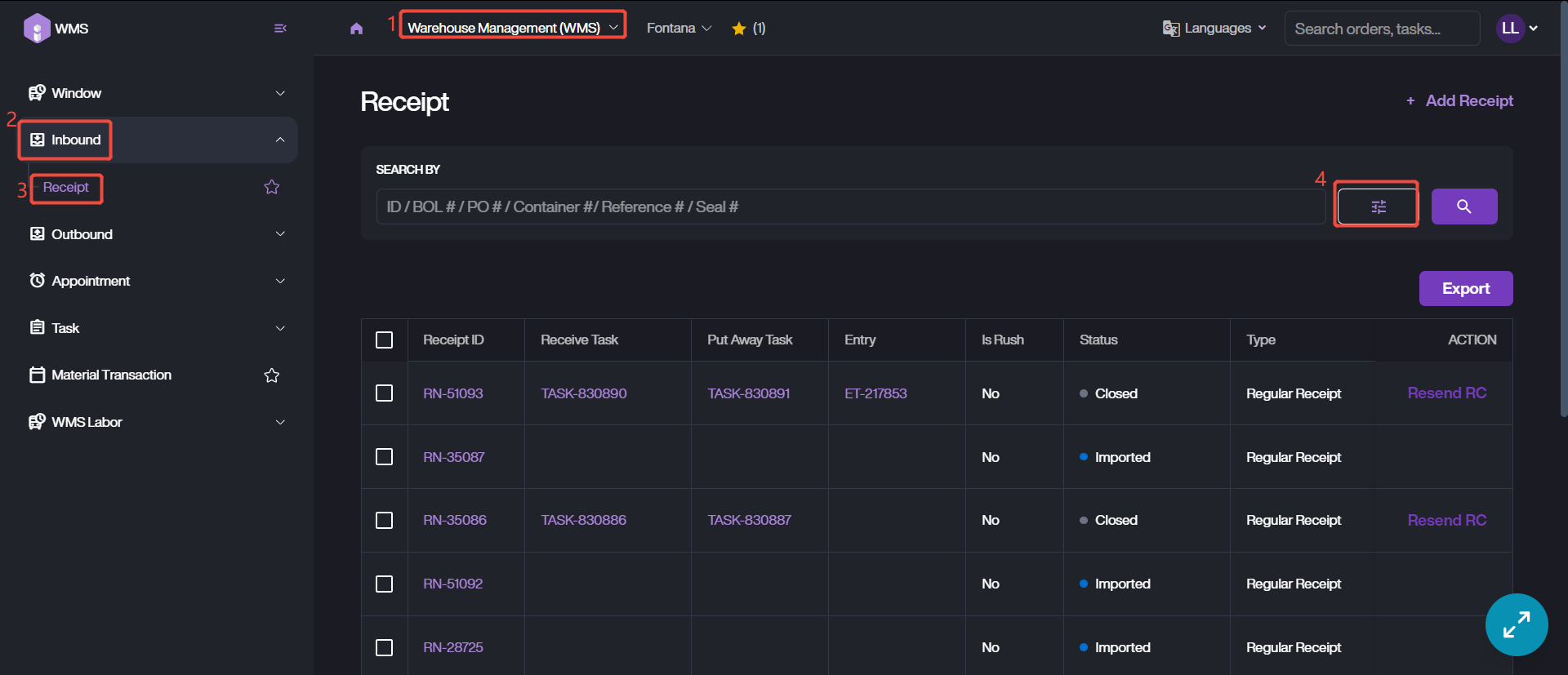The width and height of the screenshot is (1568, 675).
Task: Click the Export button
Action: tap(1465, 289)
